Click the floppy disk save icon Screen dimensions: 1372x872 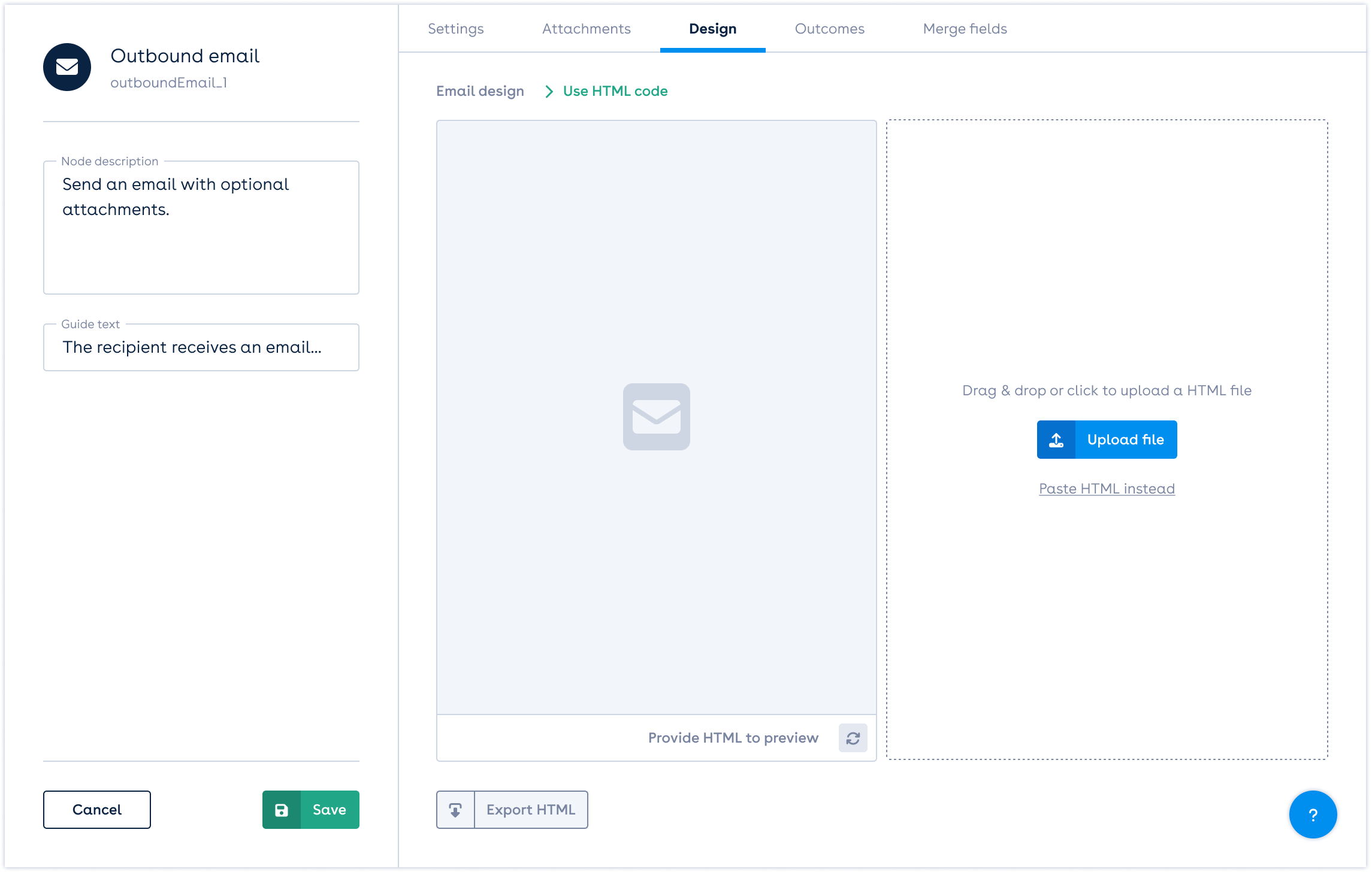click(x=282, y=810)
